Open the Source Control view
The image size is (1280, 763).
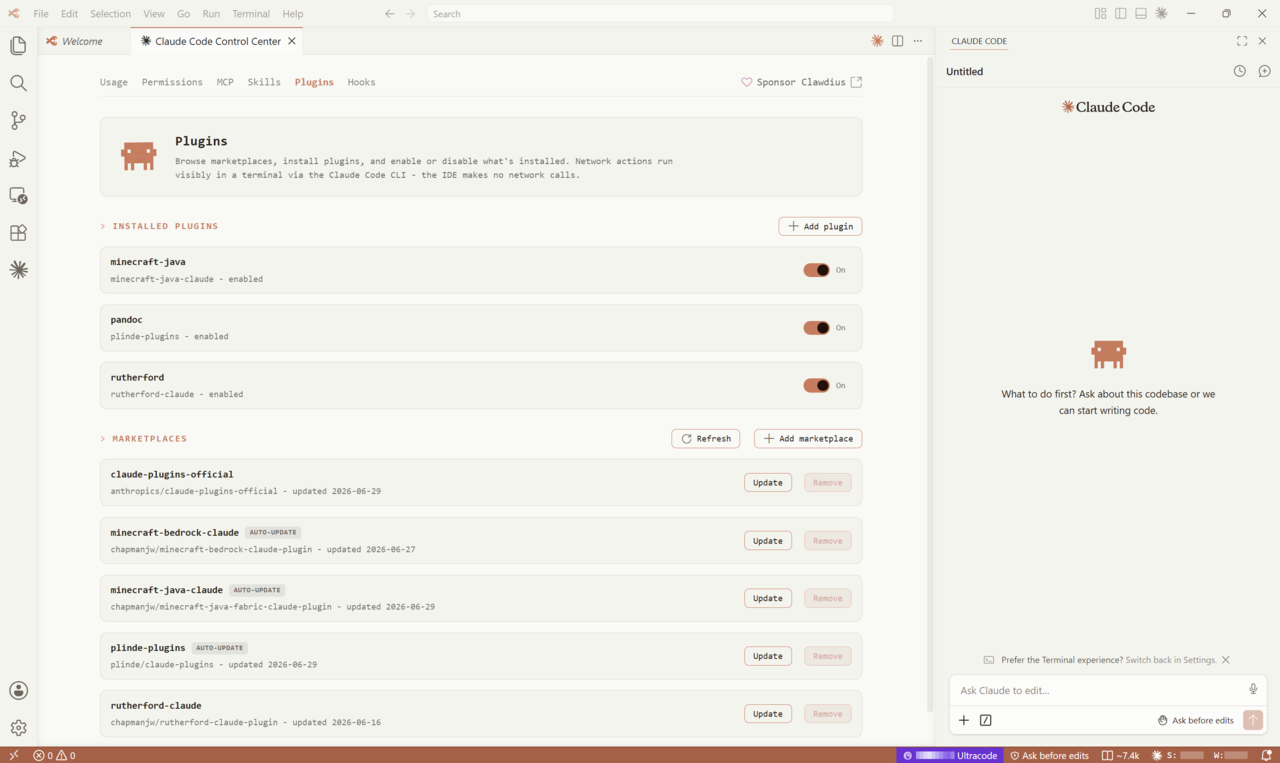pos(18,120)
